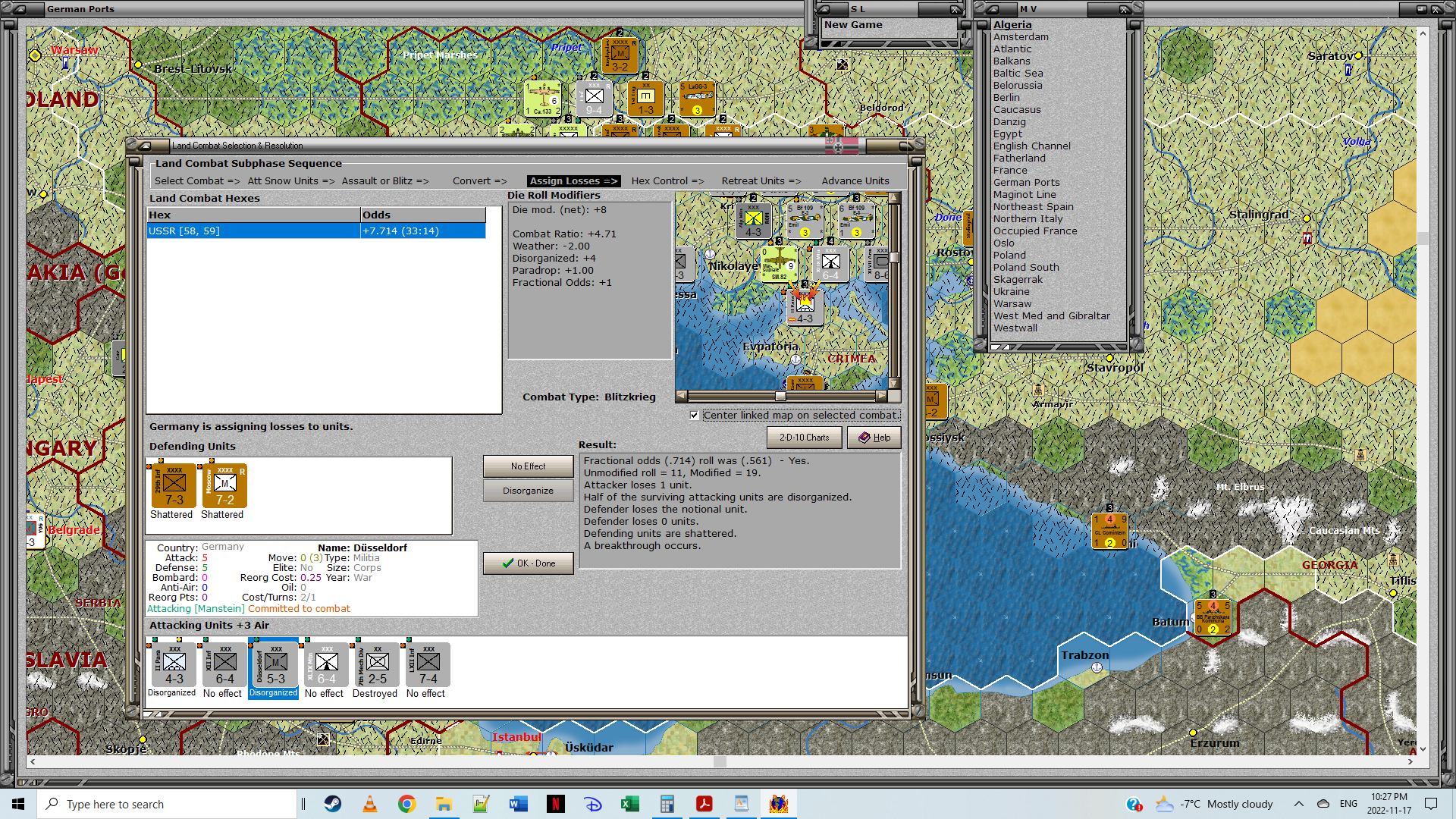Select the 7th Mech Div destroyed unit
Image resolution: width=1456 pixels, height=819 pixels.
click(x=377, y=665)
